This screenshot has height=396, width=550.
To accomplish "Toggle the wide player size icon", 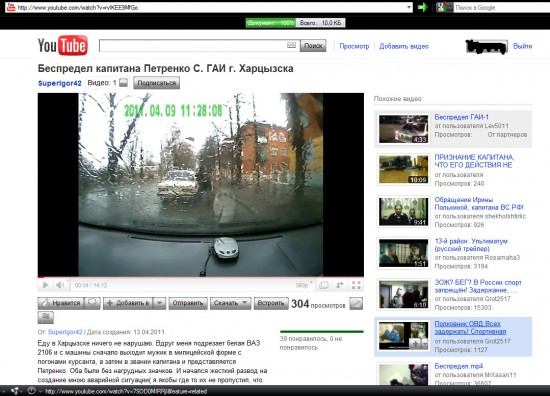I will (x=323, y=285).
